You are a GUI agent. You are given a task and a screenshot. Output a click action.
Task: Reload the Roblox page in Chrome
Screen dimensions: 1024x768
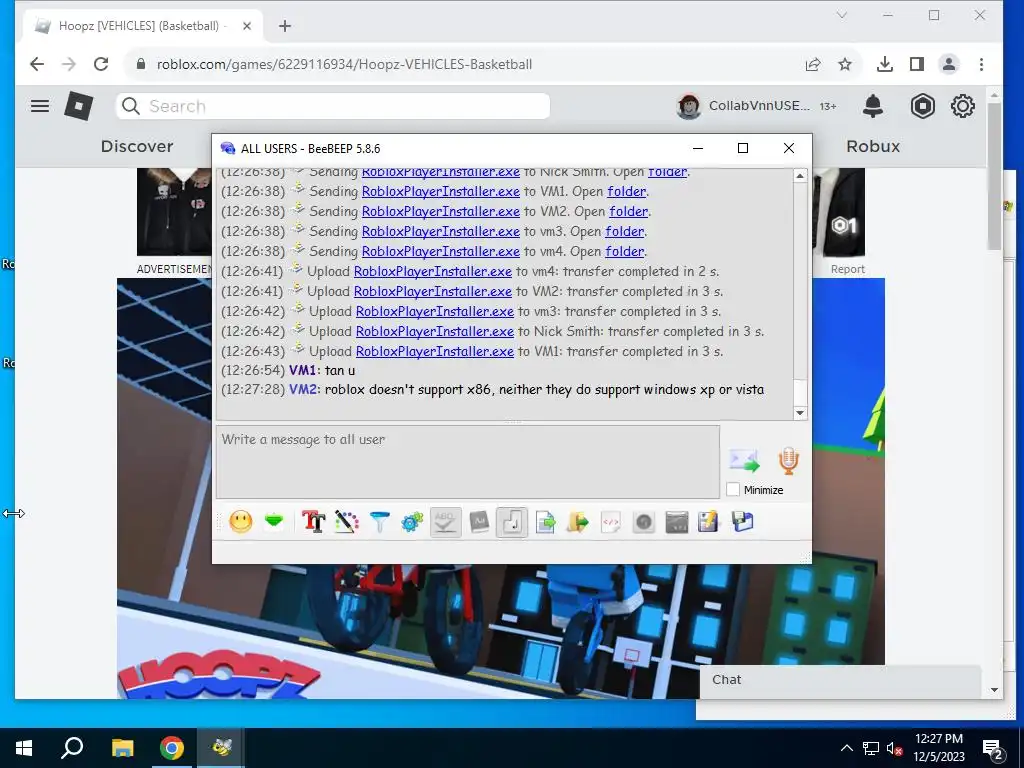click(101, 64)
